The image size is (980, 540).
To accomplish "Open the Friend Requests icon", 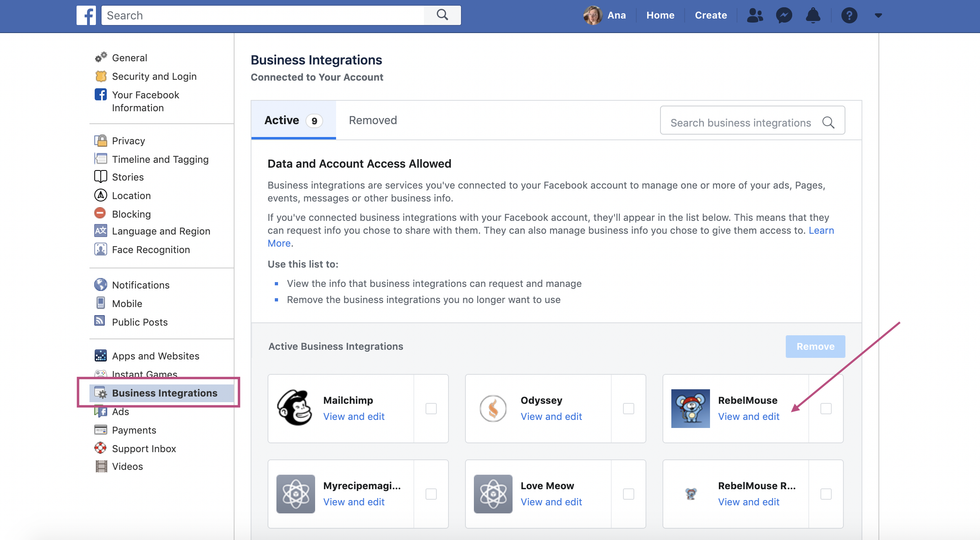I will click(x=755, y=15).
